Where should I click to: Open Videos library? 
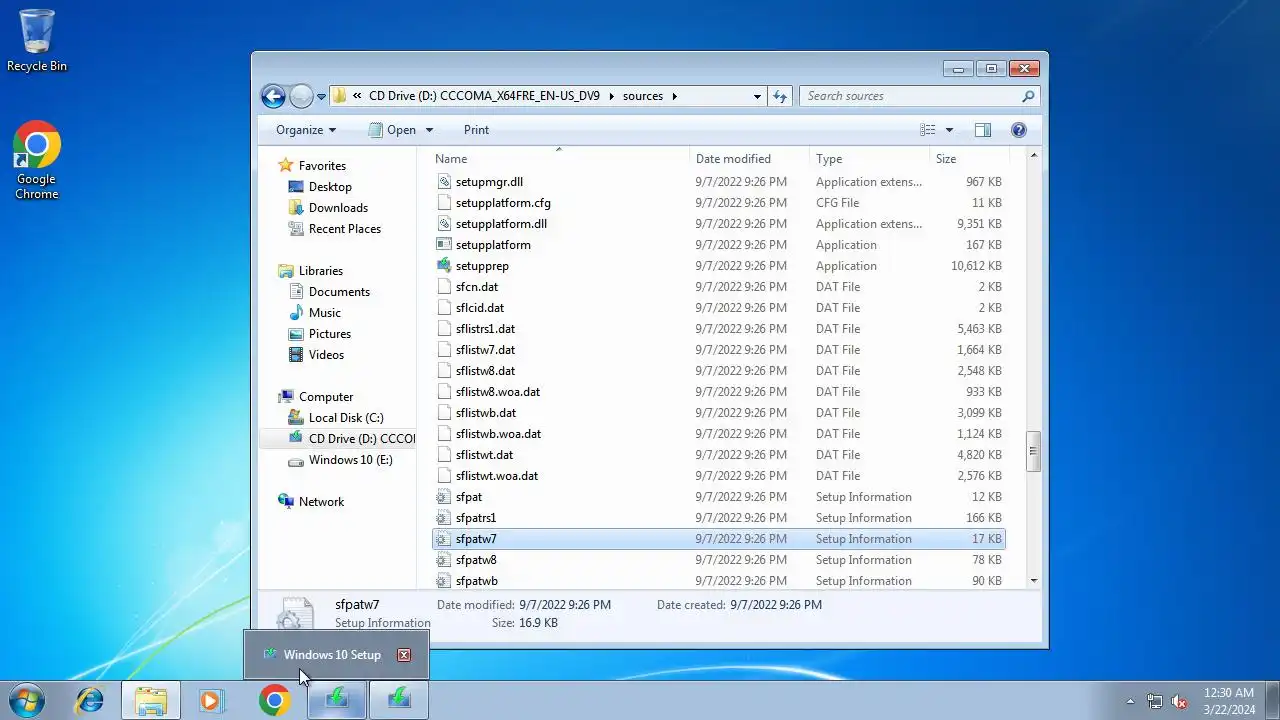[326, 355]
